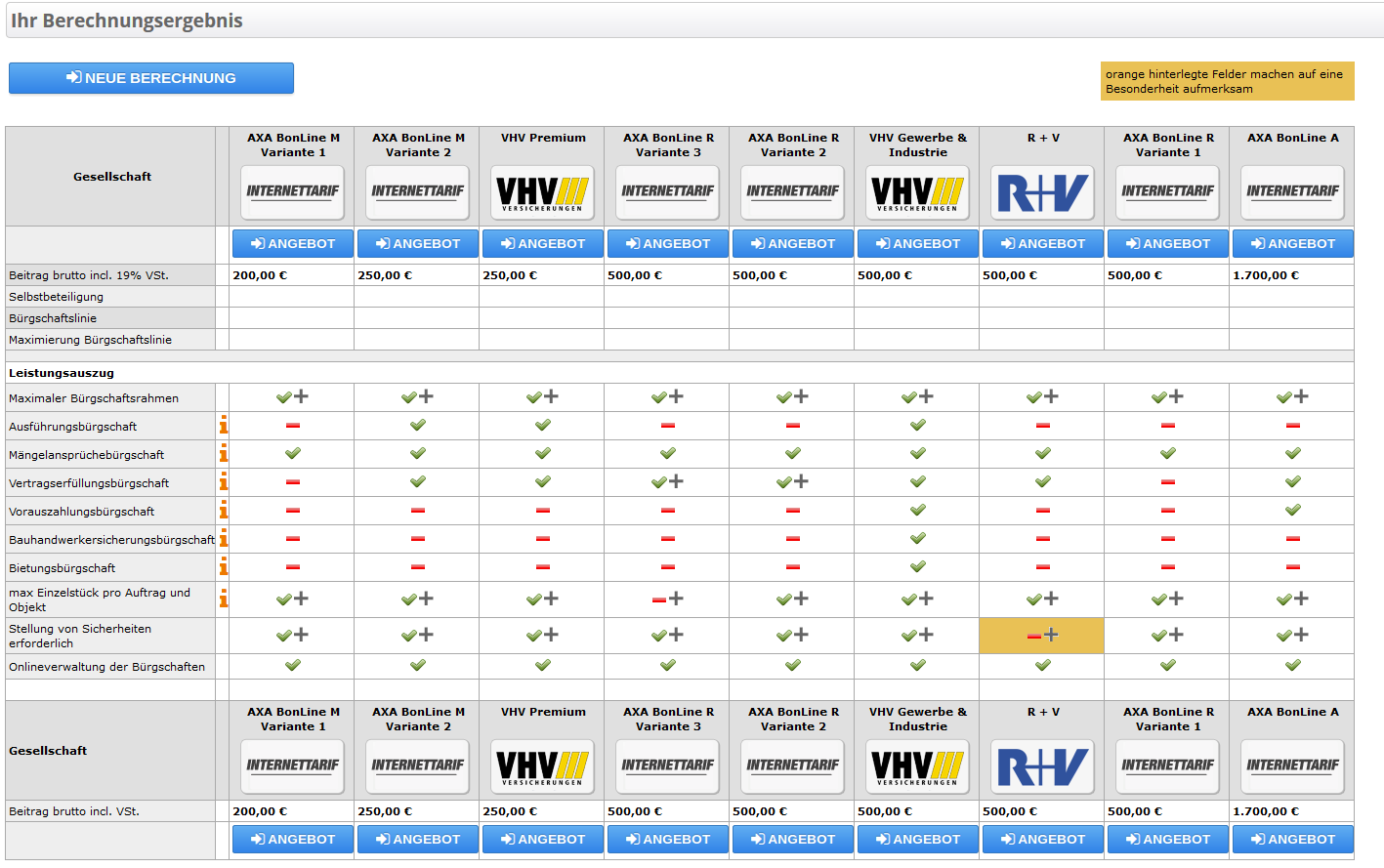Click check-plus for Maximaler Bürgschaftsrahmen under R + V

coord(1043,396)
